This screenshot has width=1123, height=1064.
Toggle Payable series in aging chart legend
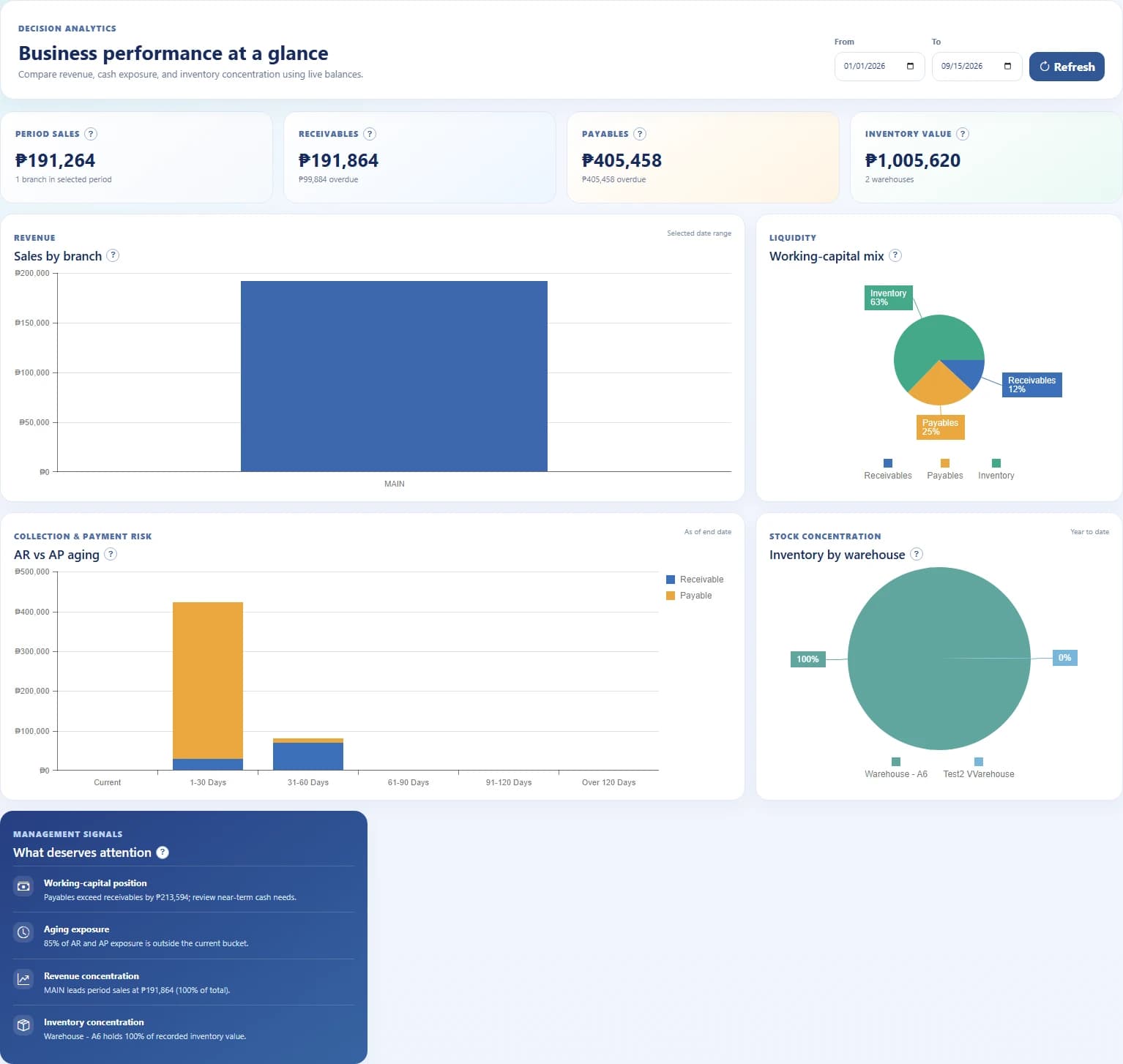689,596
